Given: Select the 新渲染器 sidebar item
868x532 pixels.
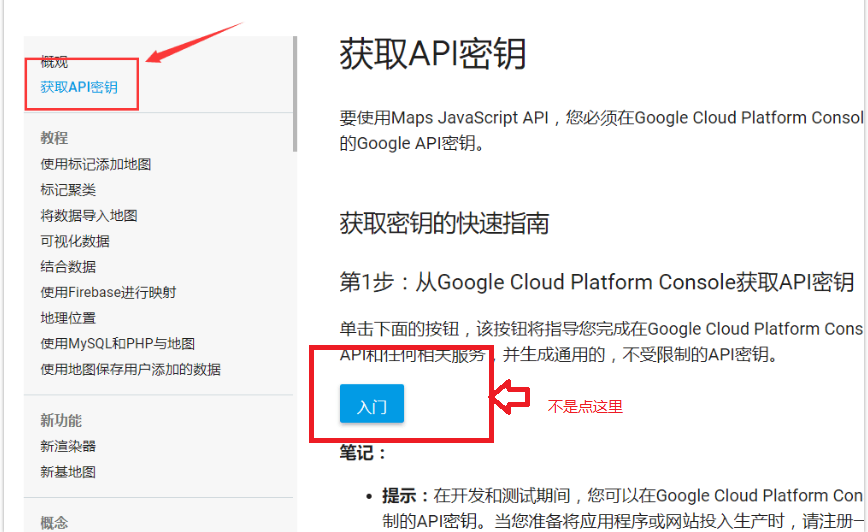Looking at the screenshot, I should [68, 446].
